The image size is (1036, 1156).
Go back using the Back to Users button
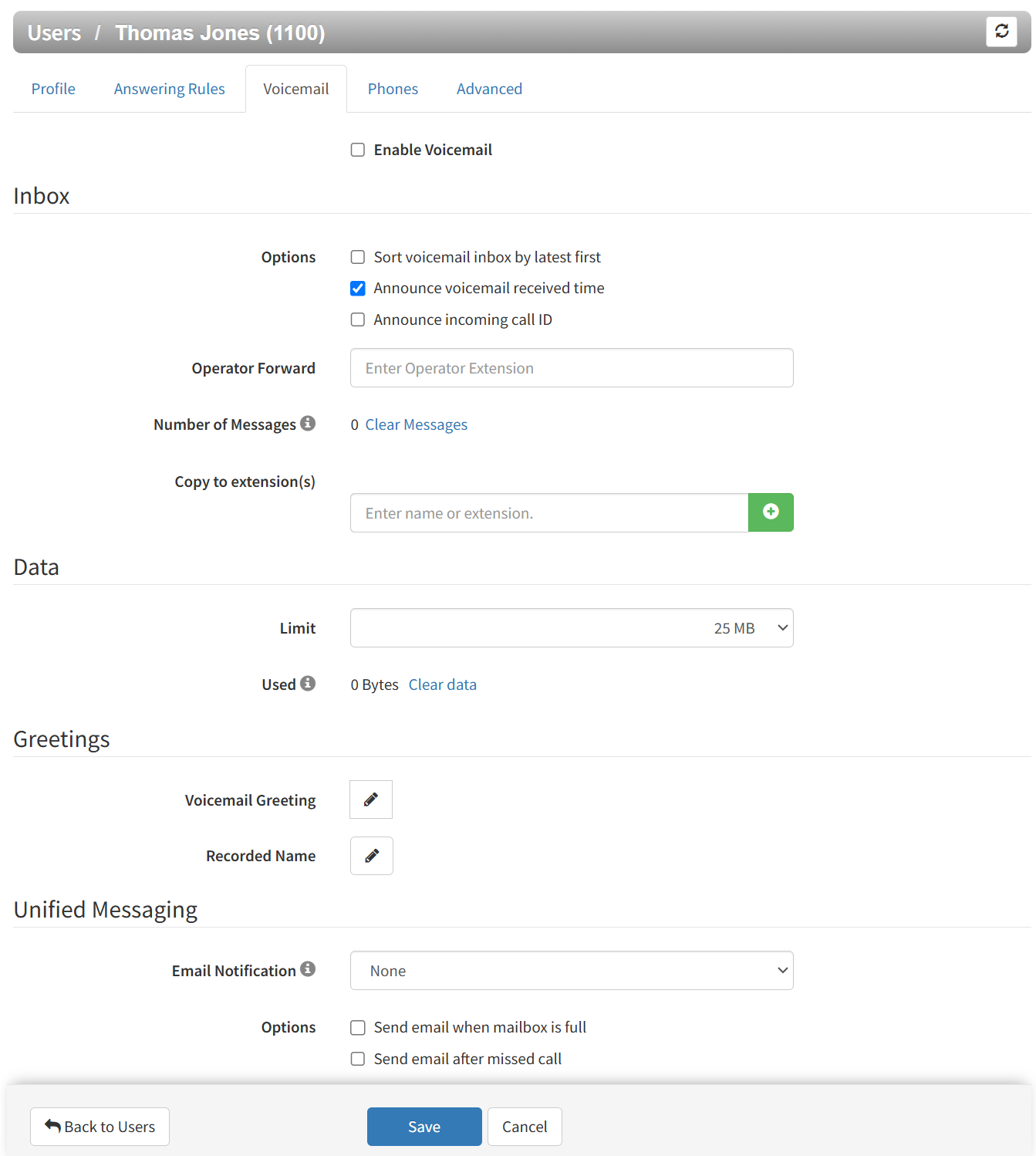(x=100, y=1127)
